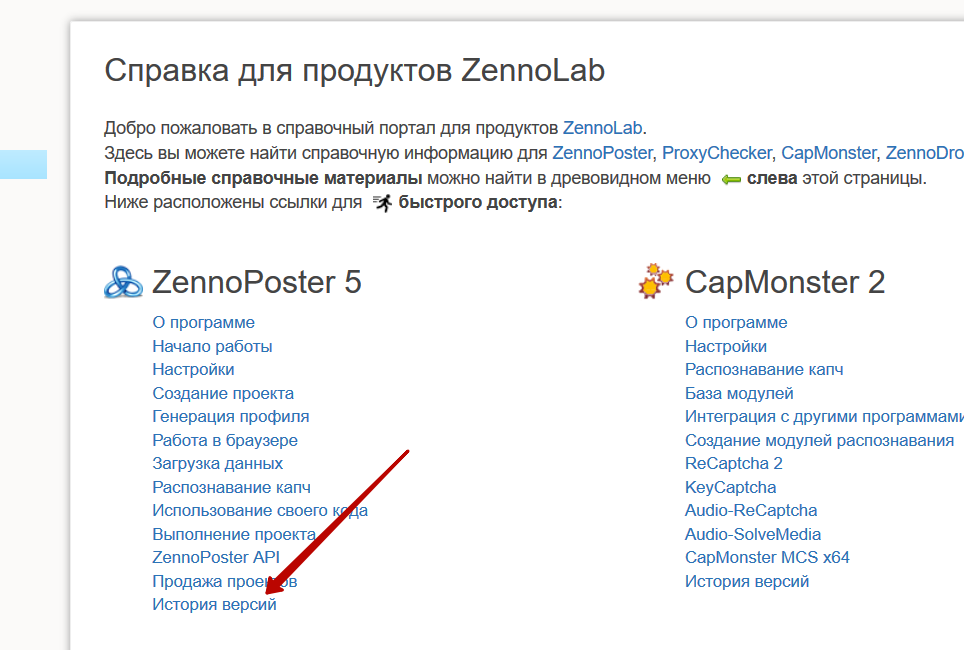Screen dimensions: 964x650
Task: Open "Работа в браузере" link
Action: 225,440
